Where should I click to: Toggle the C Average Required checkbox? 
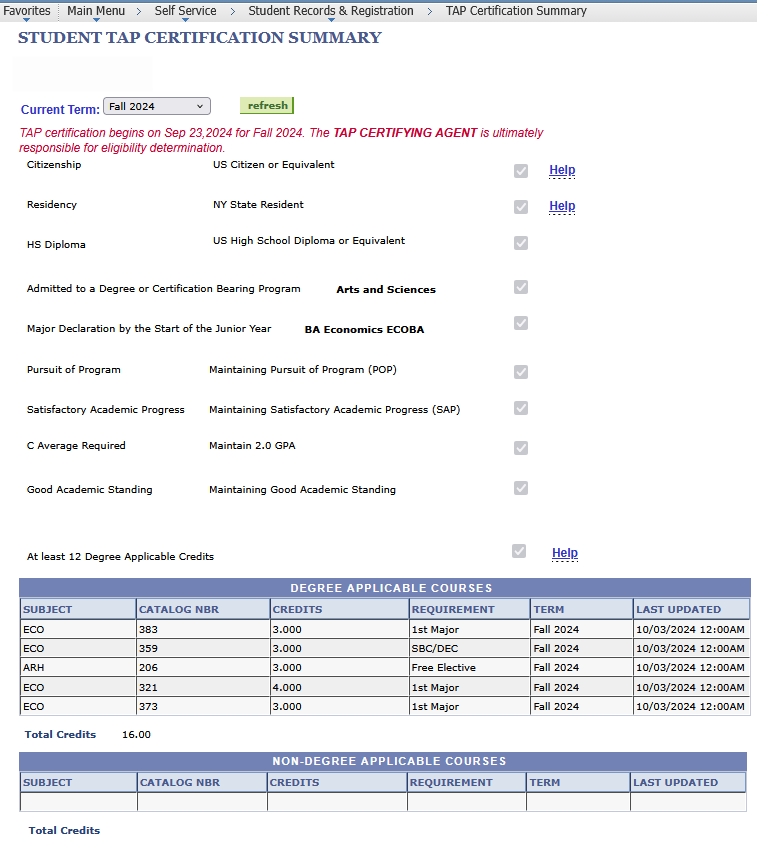pyautogui.click(x=520, y=448)
